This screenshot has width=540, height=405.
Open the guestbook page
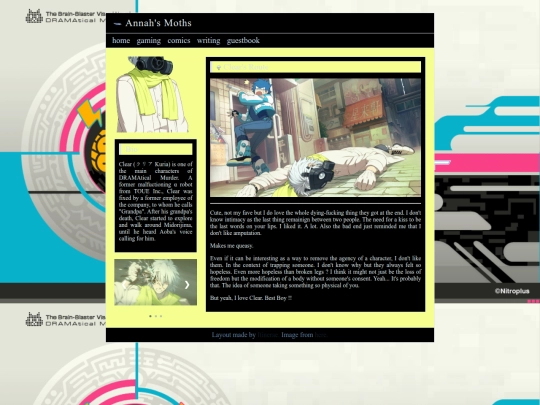[243, 41]
